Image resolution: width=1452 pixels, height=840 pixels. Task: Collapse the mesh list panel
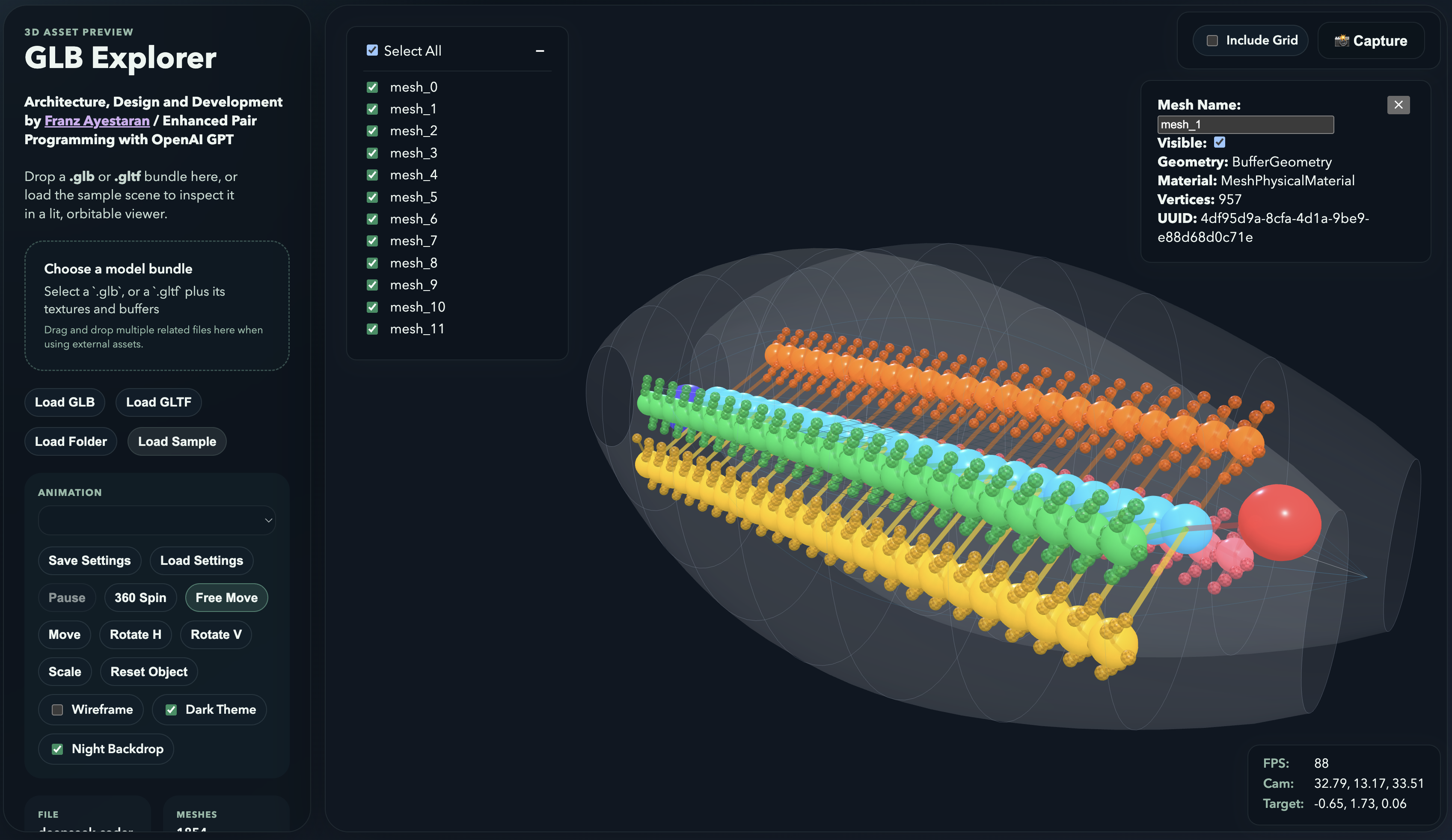[x=540, y=50]
